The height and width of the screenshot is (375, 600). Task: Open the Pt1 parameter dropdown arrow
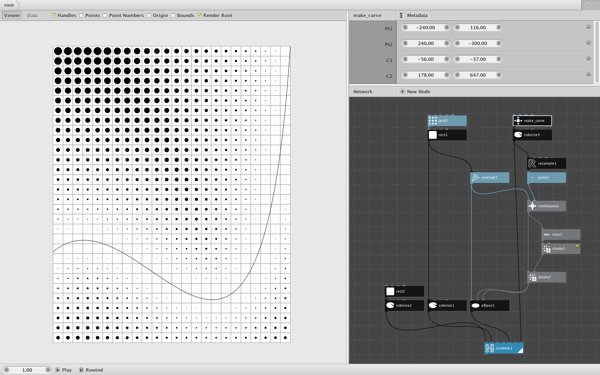click(x=588, y=28)
